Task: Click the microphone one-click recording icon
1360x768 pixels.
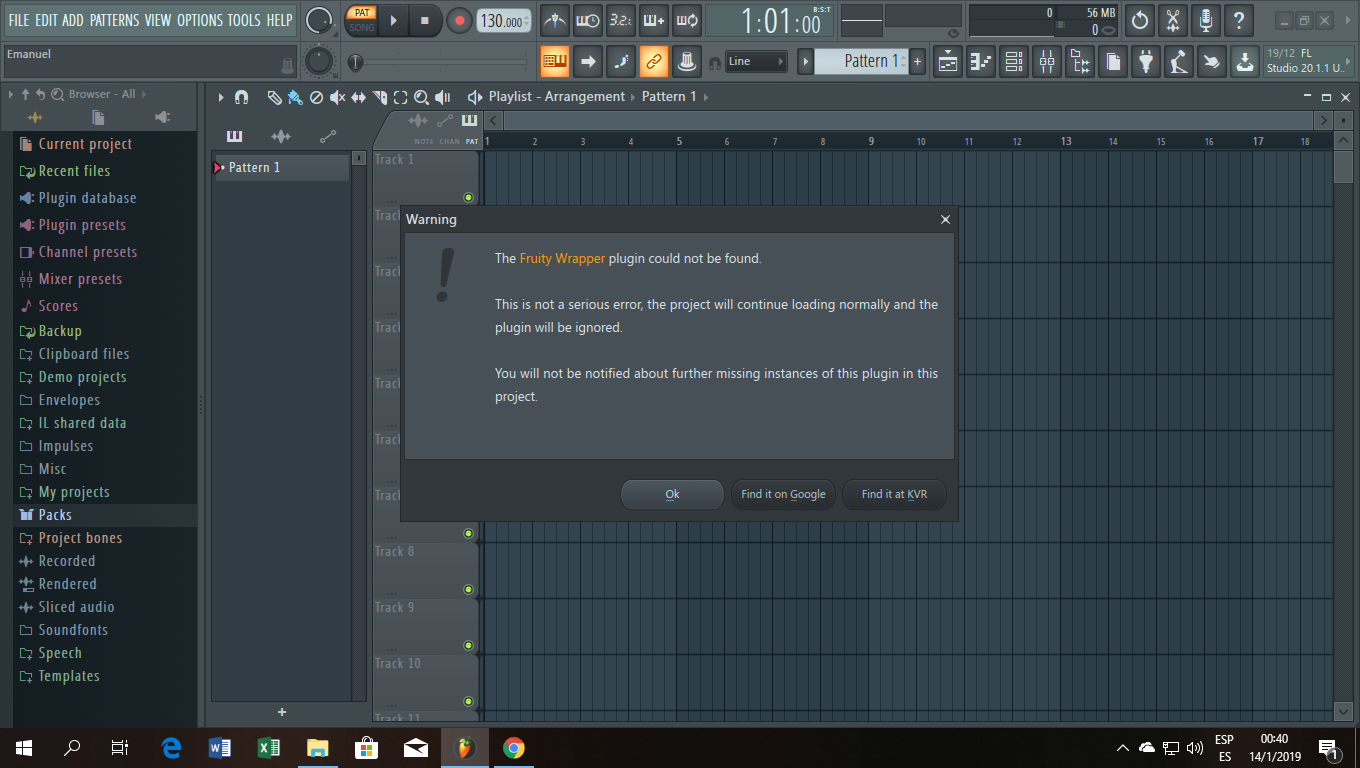Action: (x=1206, y=20)
